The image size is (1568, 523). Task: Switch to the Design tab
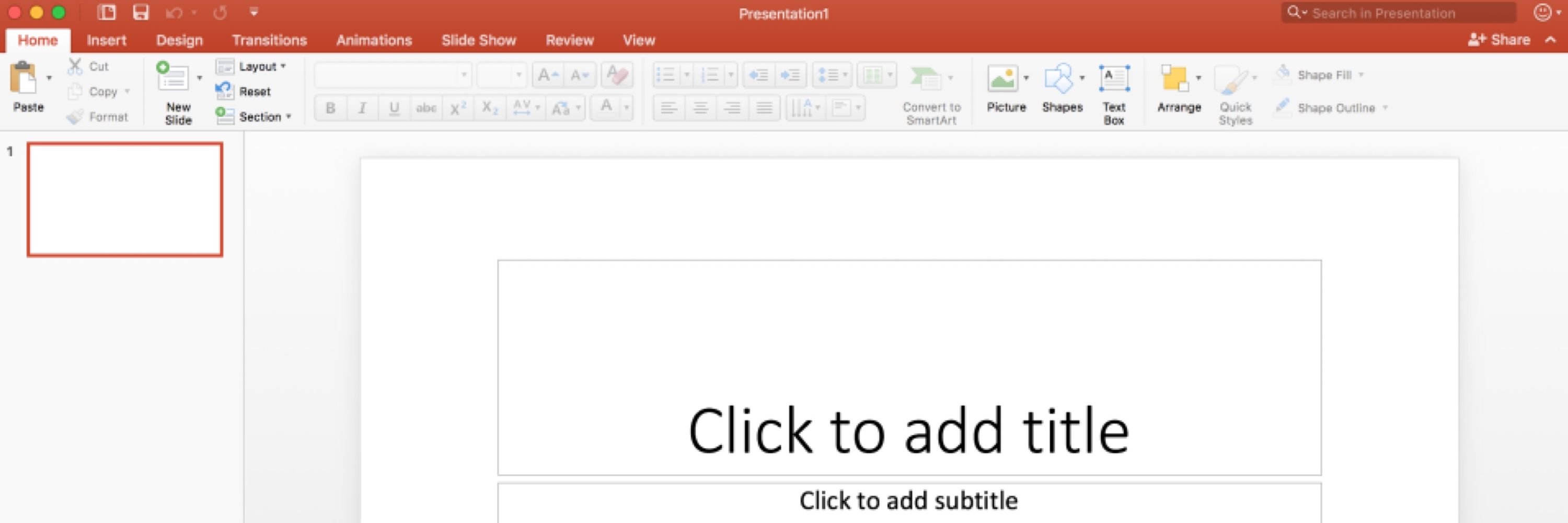coord(180,40)
